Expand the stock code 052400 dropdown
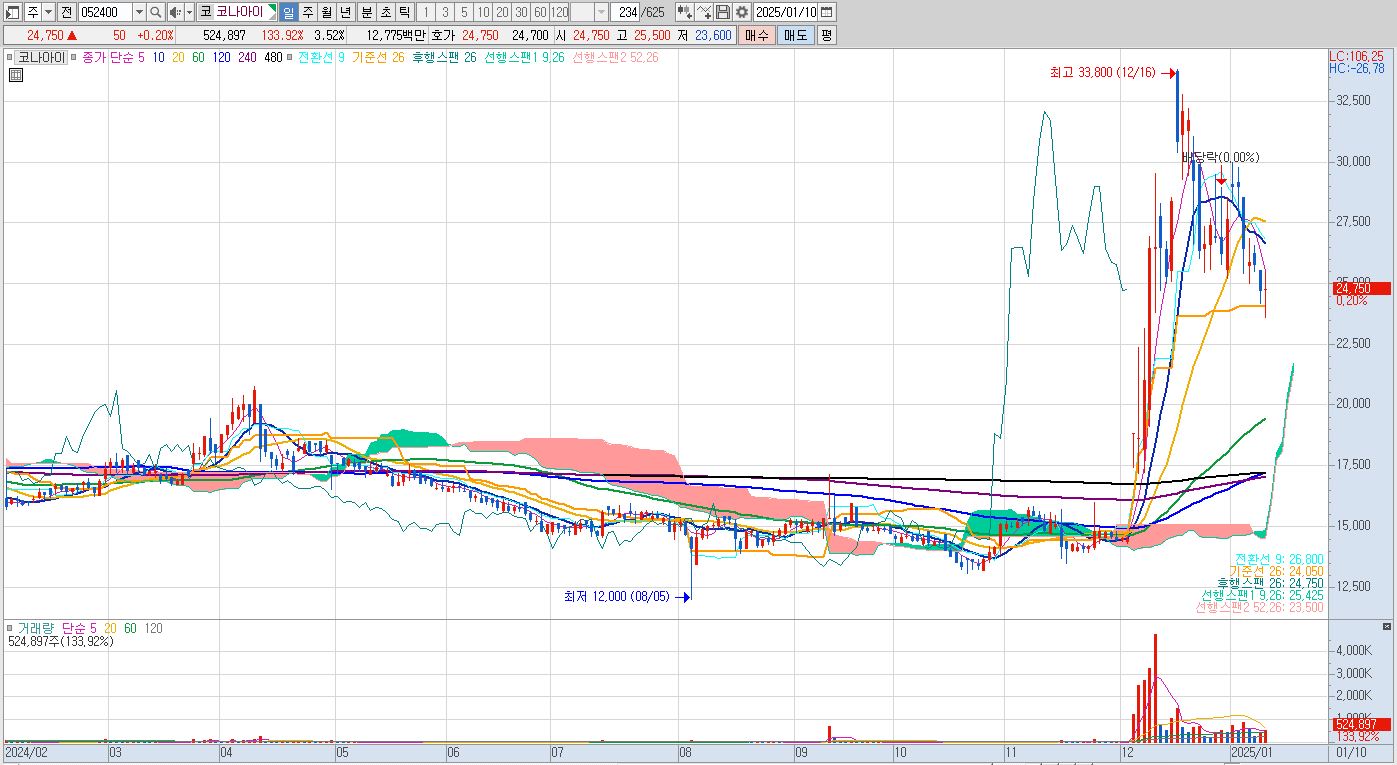1397x765 pixels. coord(139,12)
